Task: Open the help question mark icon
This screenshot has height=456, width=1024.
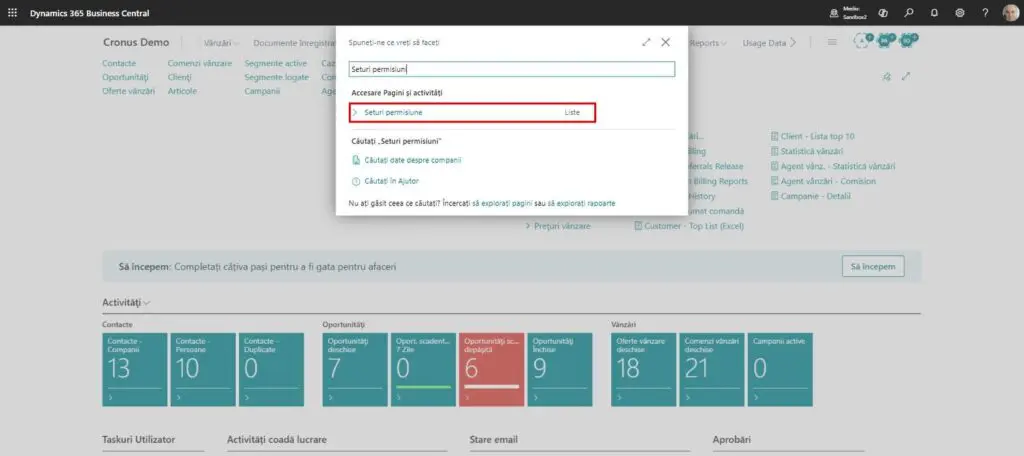Action: coord(985,13)
